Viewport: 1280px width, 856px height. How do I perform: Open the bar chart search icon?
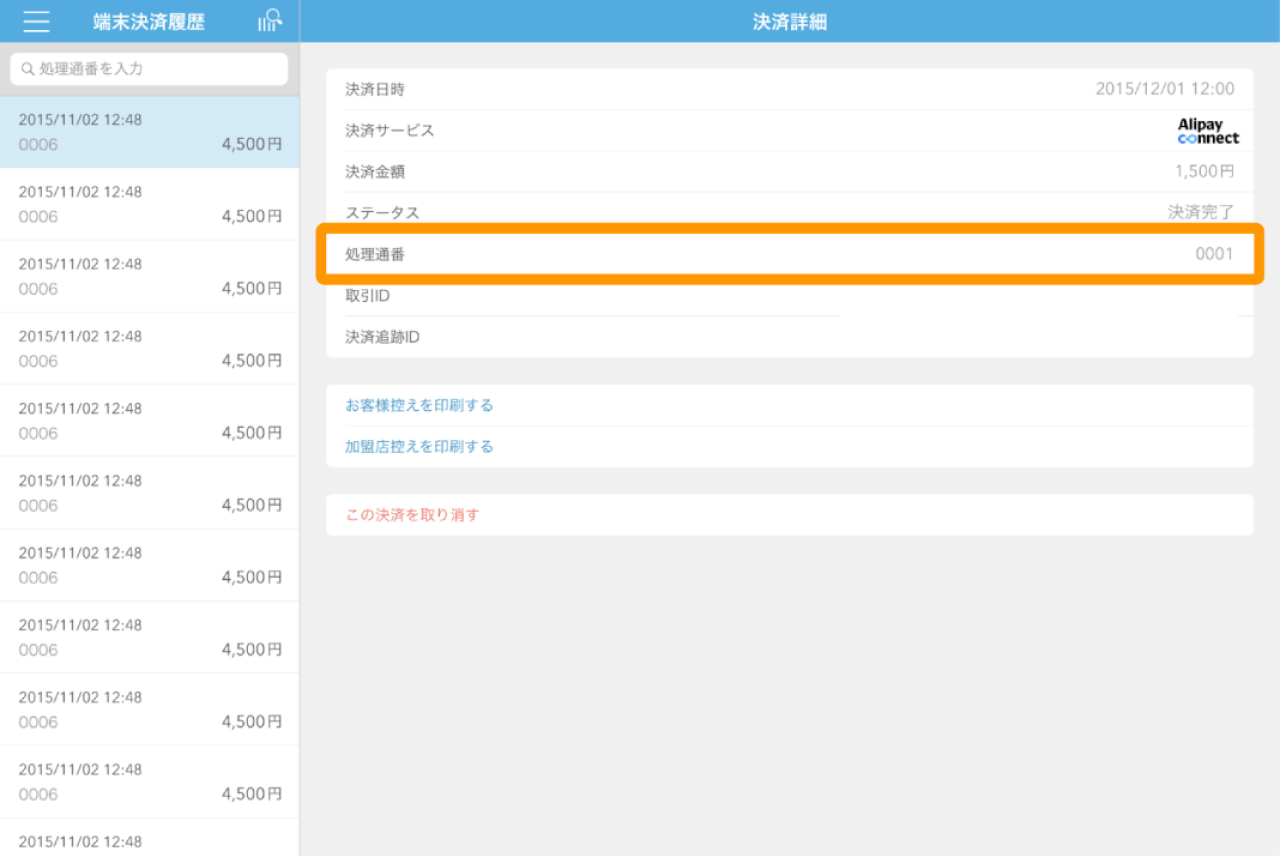tap(269, 21)
